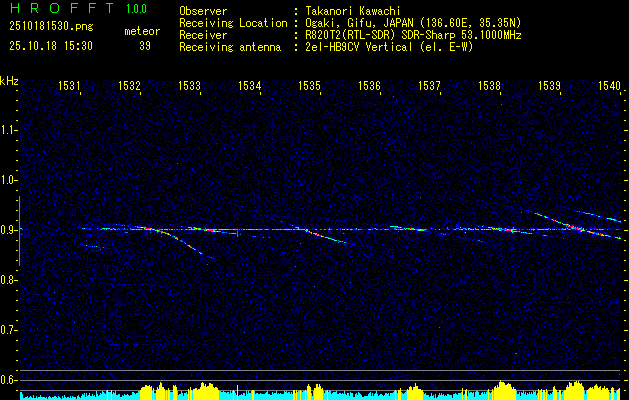Click the 1535 time marker
Screen dimensions: 629x400
309,85
